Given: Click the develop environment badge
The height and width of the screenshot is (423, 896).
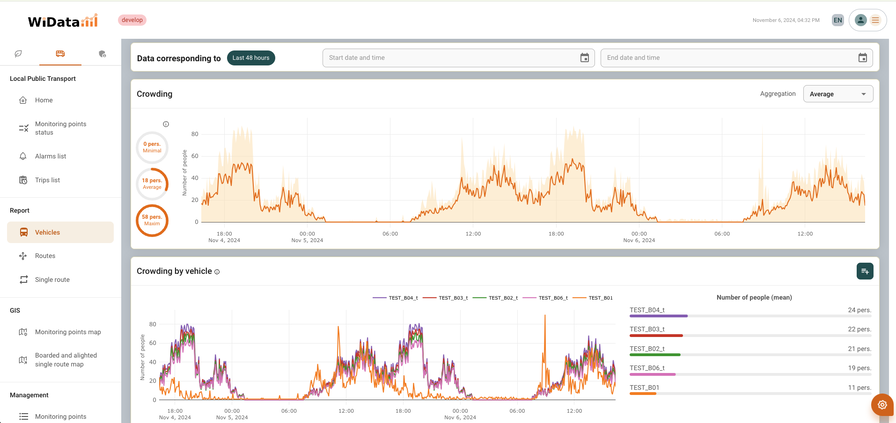Looking at the screenshot, I should [x=132, y=20].
